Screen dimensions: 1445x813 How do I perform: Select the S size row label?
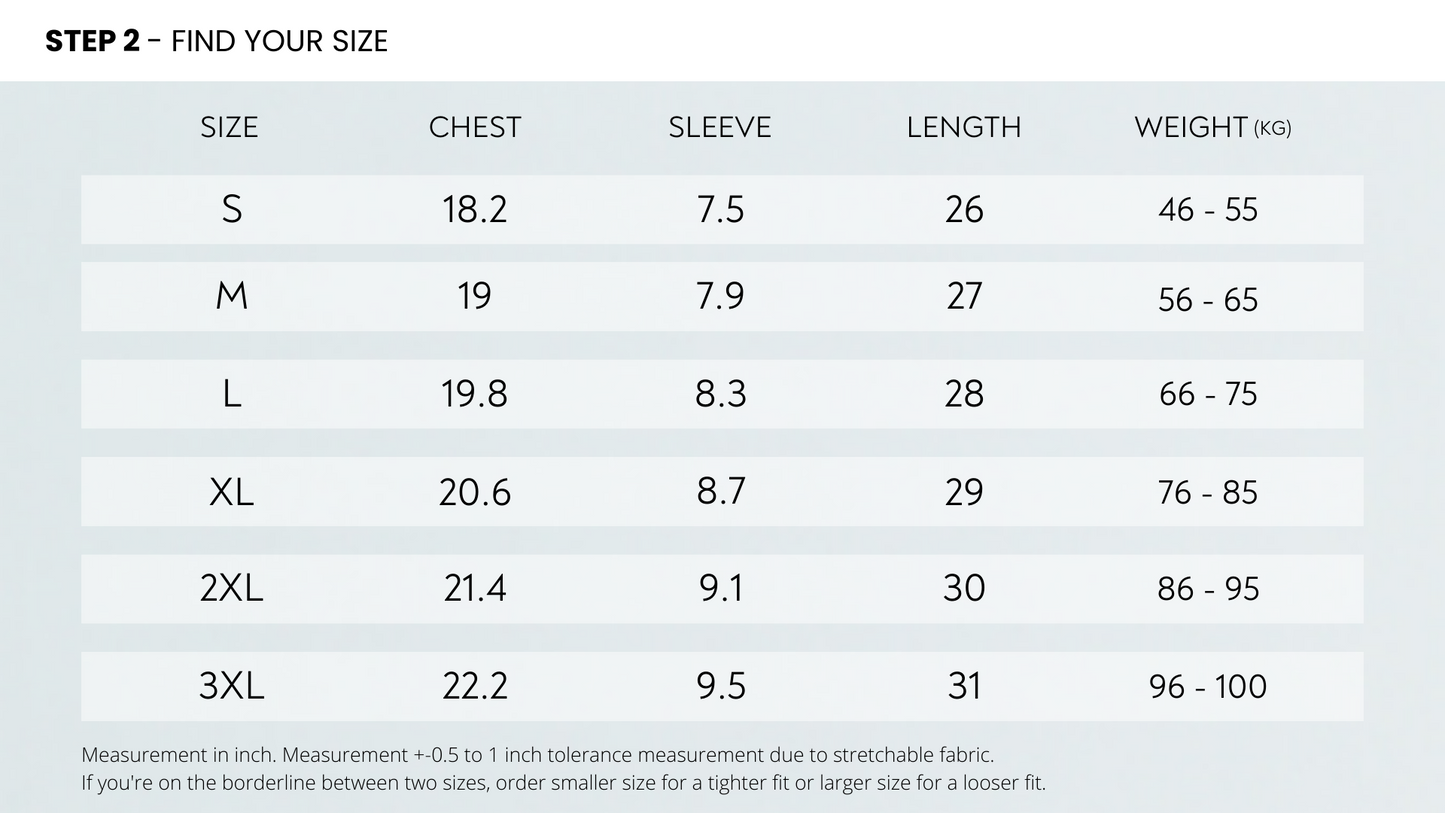pyautogui.click(x=231, y=210)
